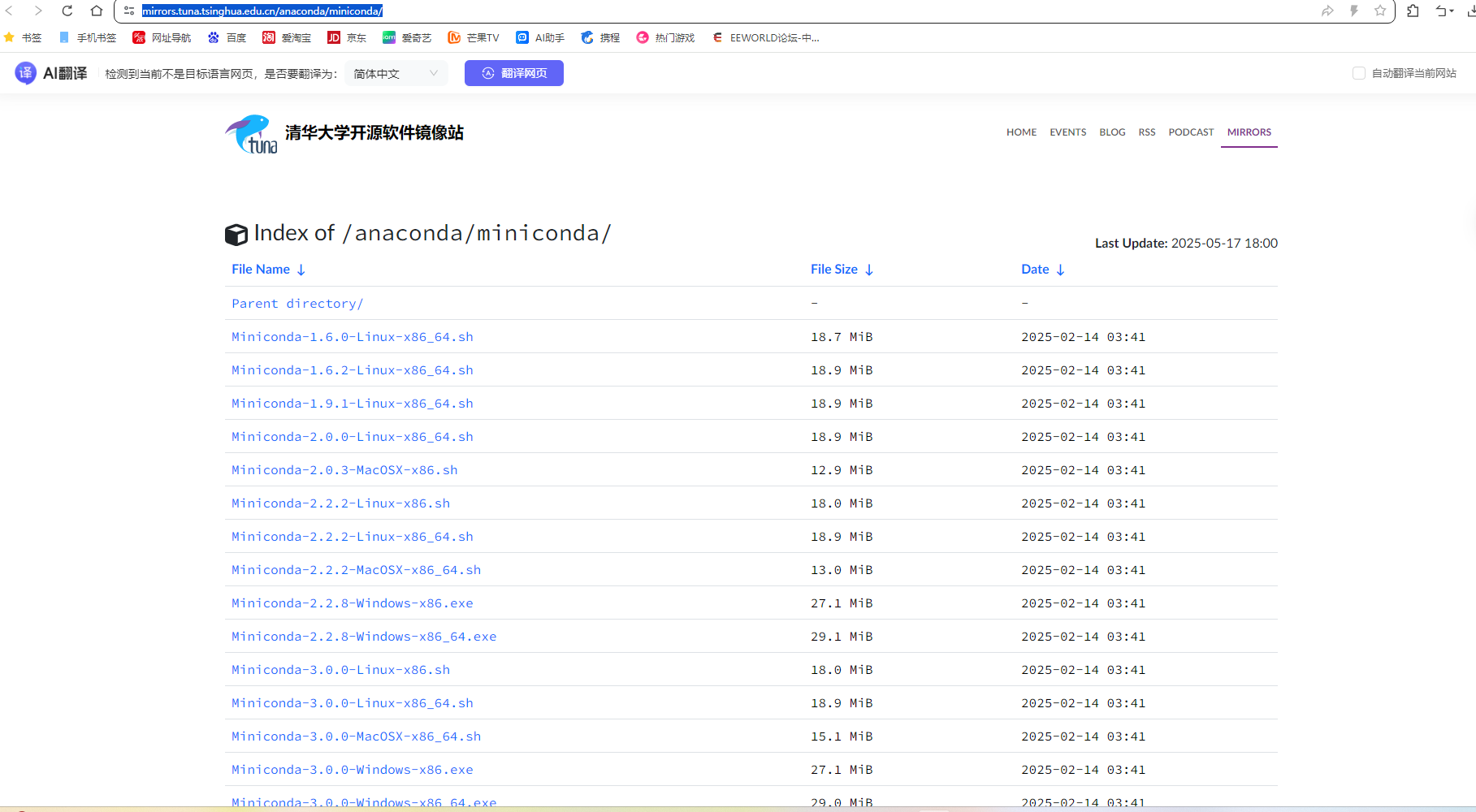
Task: Click the Last Update 2025-05-17 18:00 text
Action: tap(1186, 243)
